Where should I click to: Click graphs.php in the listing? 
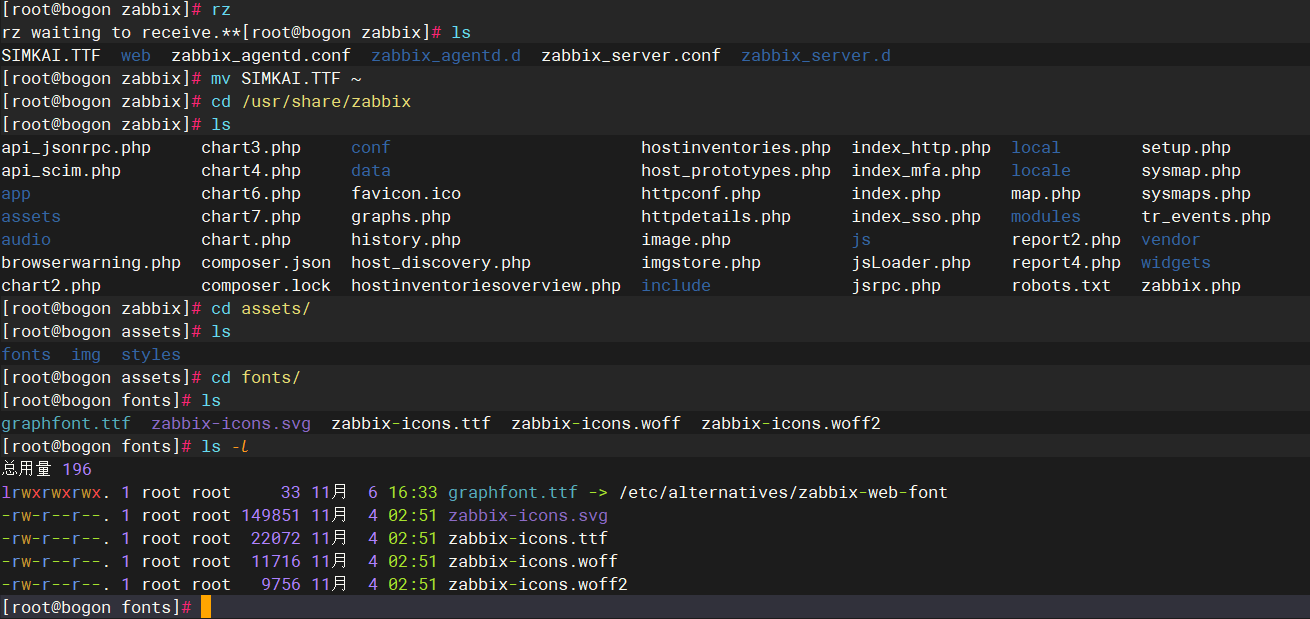[x=401, y=216]
